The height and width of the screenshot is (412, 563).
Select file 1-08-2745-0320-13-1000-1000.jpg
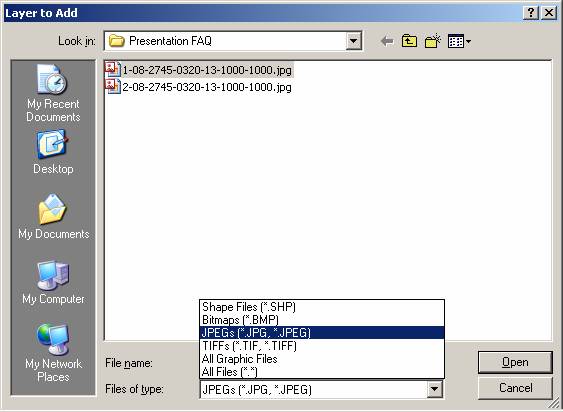point(199,69)
